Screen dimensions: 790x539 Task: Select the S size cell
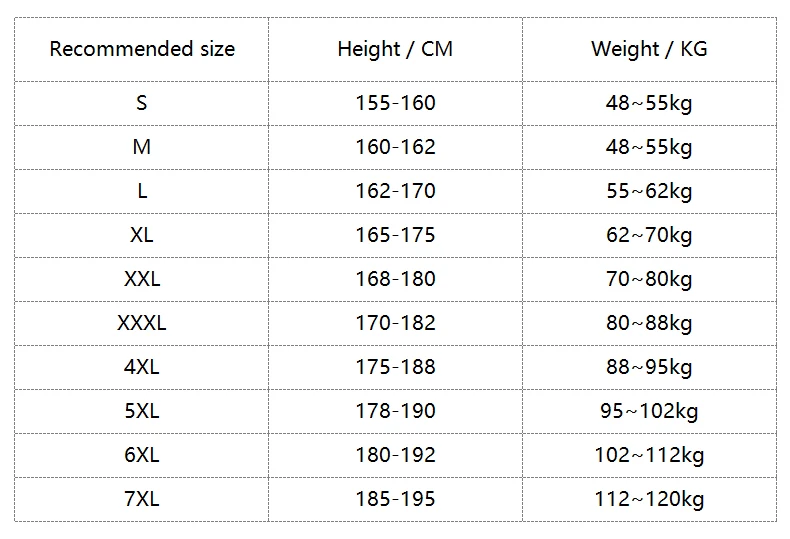coord(142,103)
